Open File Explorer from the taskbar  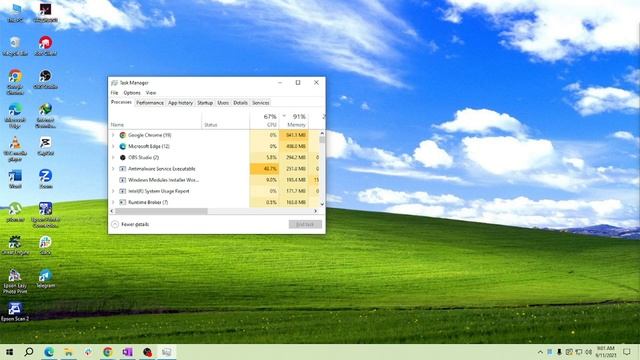click(69, 352)
